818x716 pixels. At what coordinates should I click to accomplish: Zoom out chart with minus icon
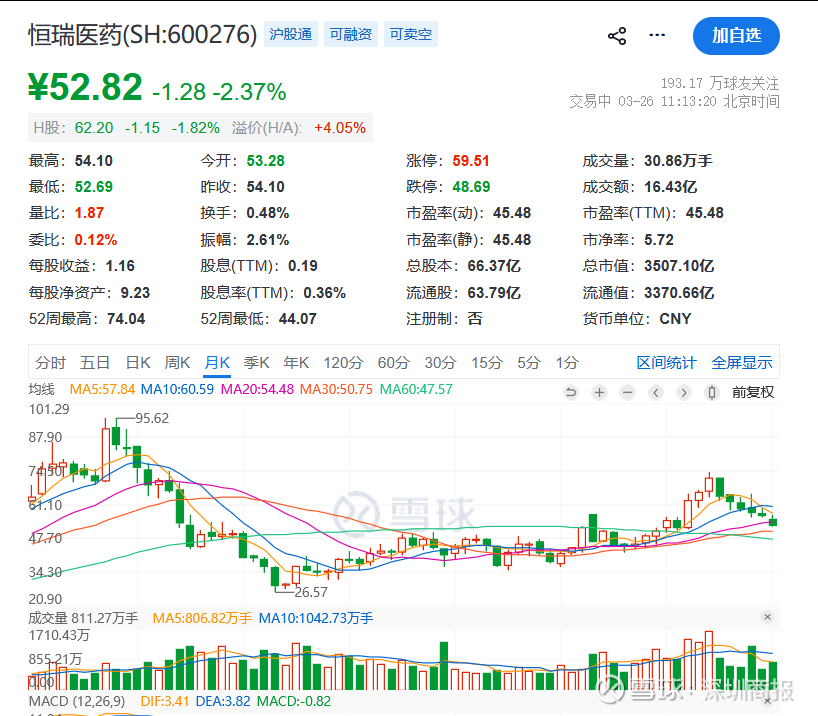click(628, 392)
